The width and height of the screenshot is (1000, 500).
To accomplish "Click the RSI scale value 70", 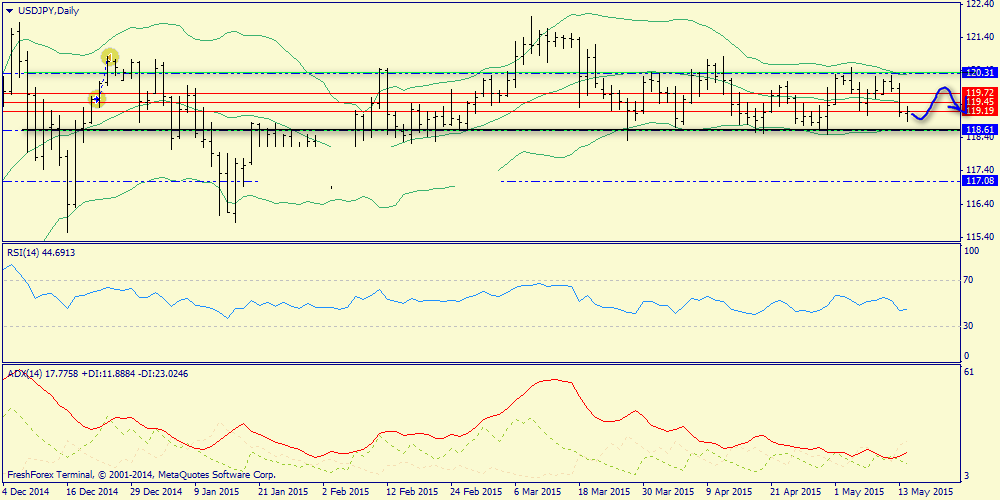I will click(967, 281).
